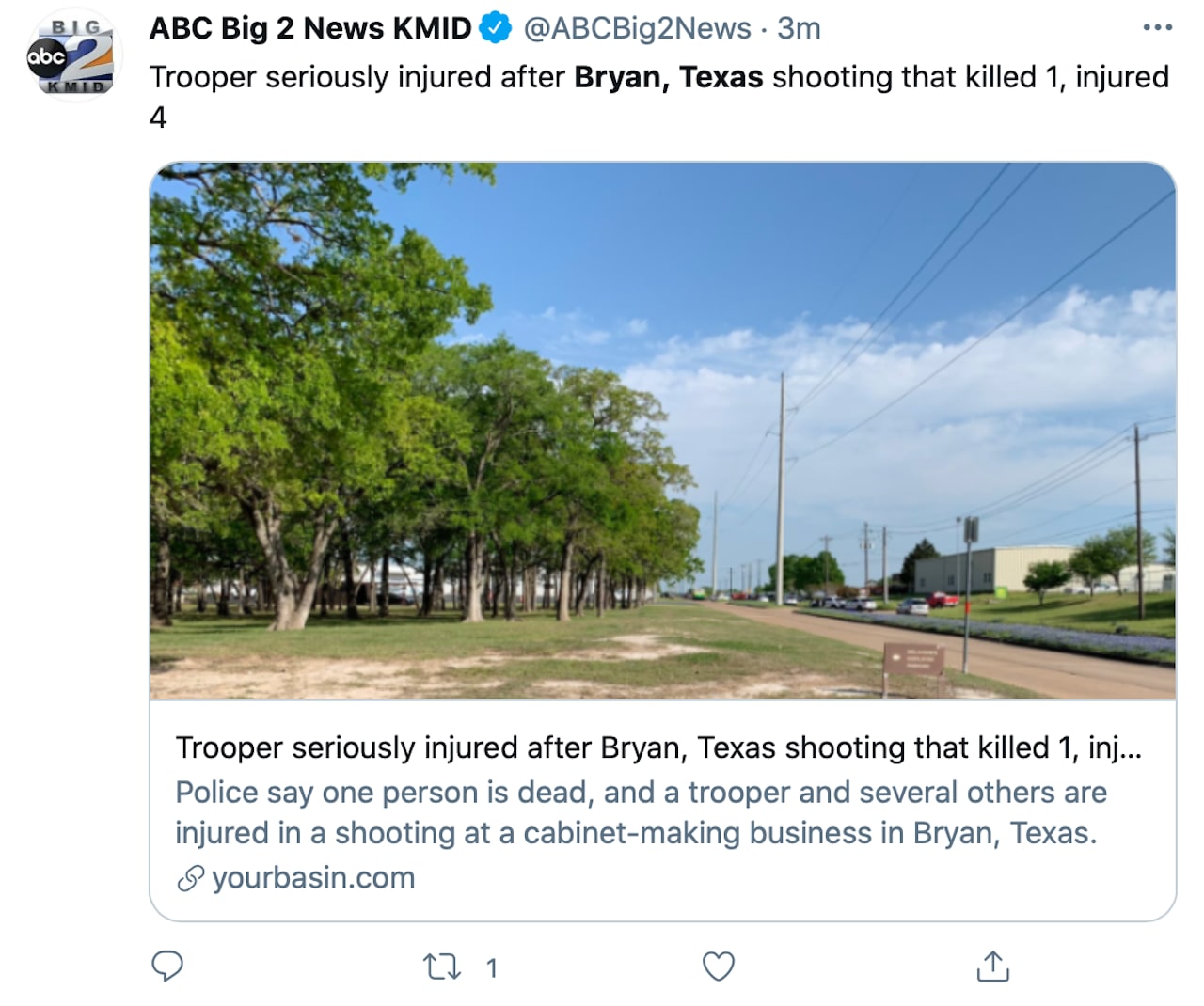
Task: Visit the @ABCBig2News handle
Action: pos(637,28)
